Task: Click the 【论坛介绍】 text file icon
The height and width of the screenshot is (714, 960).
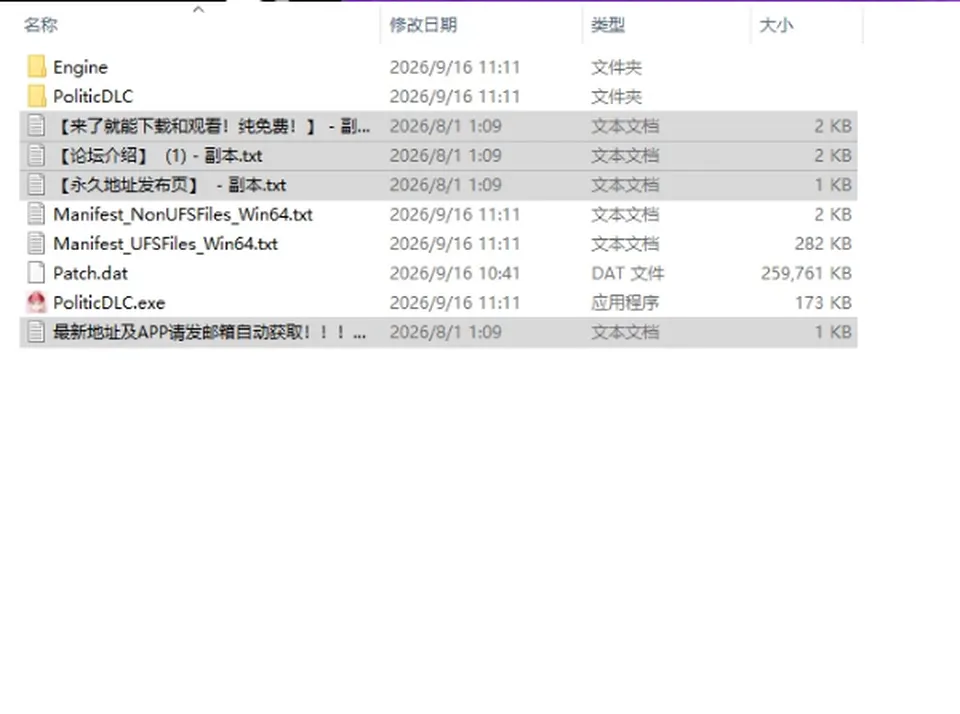Action: click(37, 156)
